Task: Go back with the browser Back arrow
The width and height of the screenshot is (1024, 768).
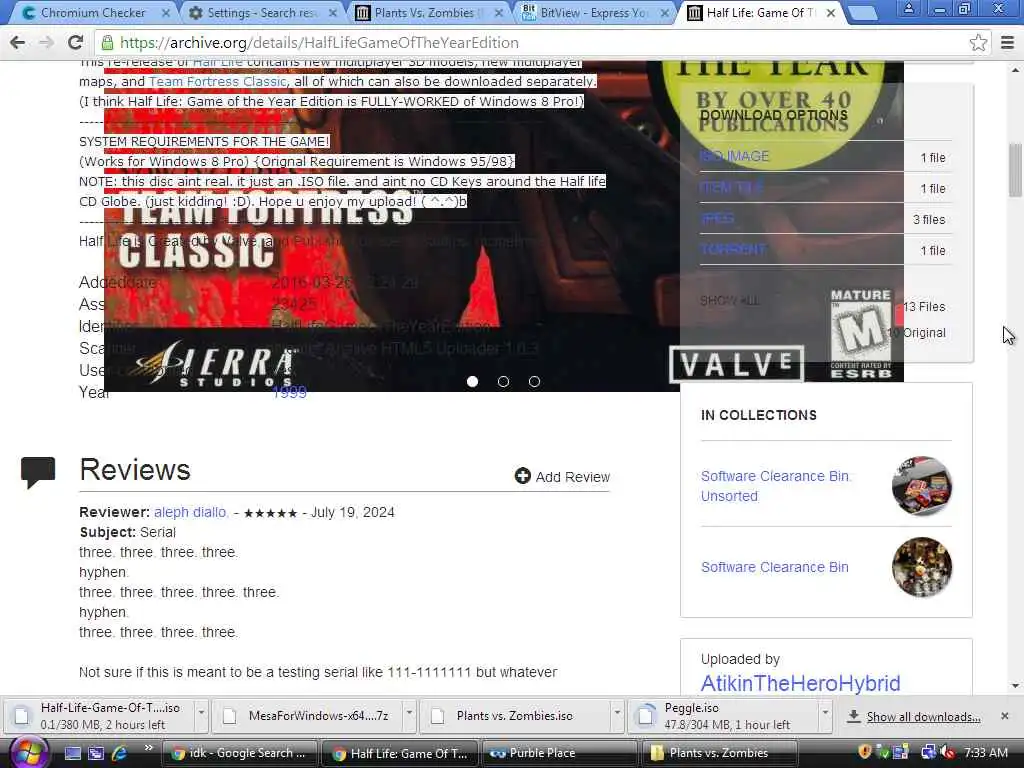Action: pyautogui.click(x=18, y=42)
